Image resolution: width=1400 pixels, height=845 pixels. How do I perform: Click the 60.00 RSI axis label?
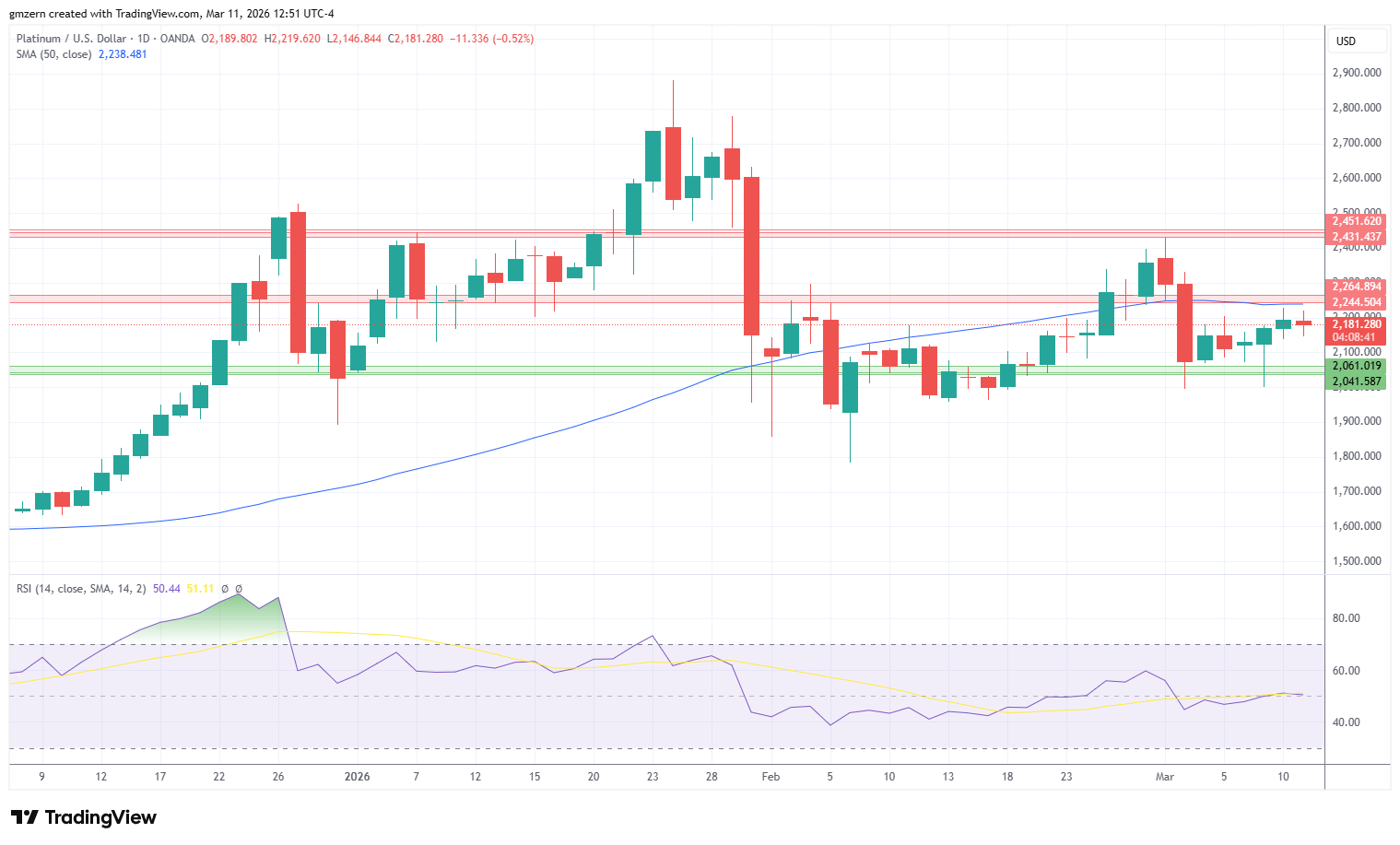tap(1347, 671)
